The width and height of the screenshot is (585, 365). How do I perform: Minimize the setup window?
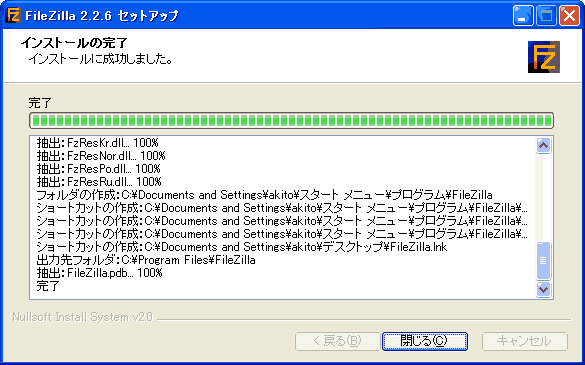coord(523,16)
